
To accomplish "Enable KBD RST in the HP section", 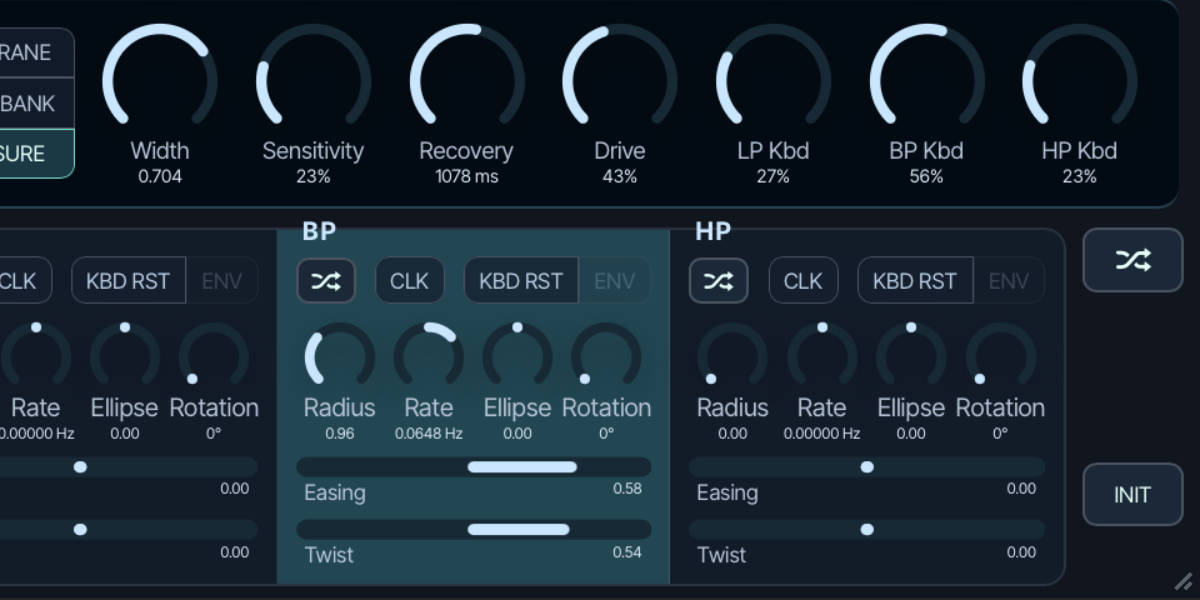I will 915,281.
